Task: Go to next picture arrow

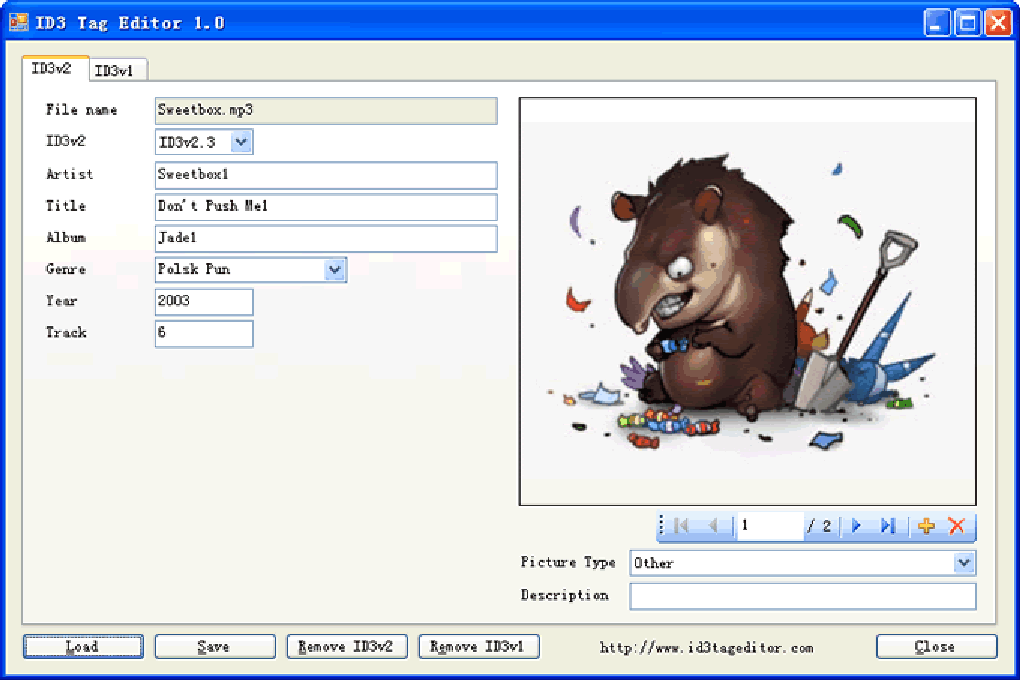Action: tap(856, 526)
